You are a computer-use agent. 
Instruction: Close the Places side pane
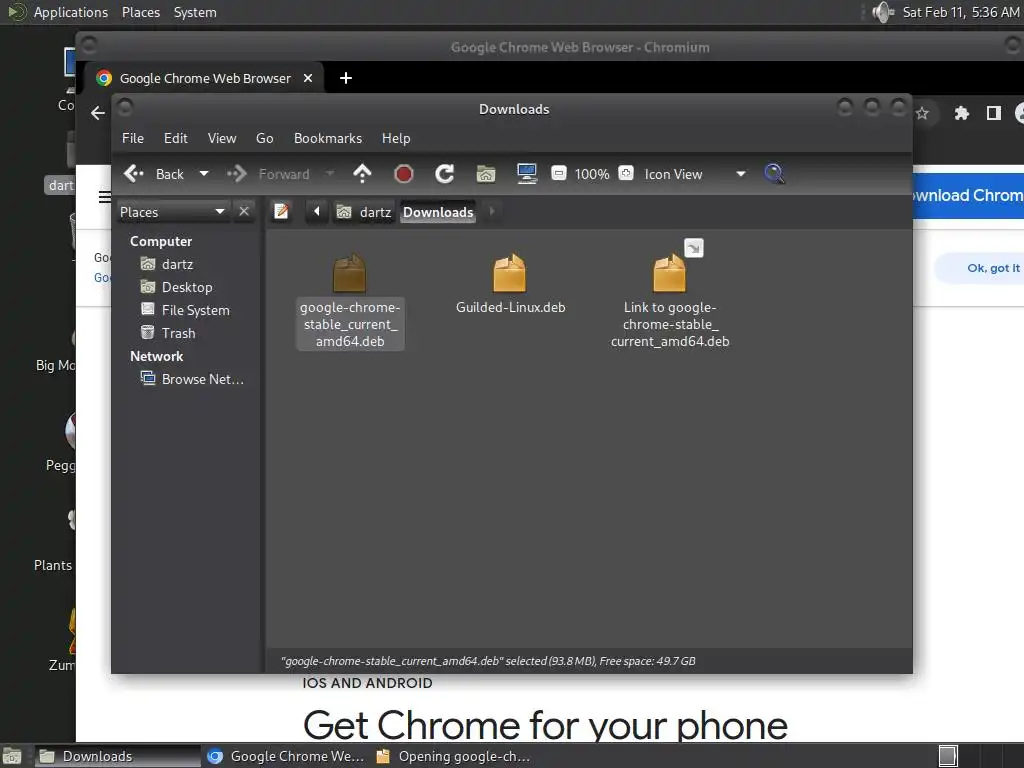(x=244, y=212)
